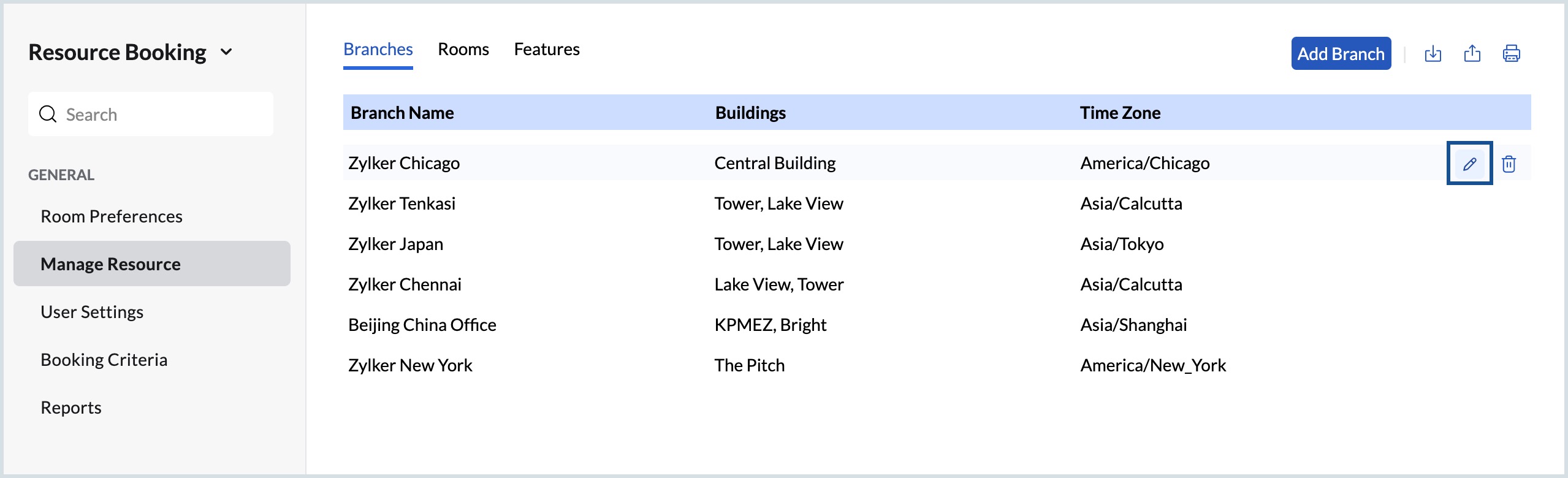Switch to the Rooms tab
Screen dimensions: 1568x478
point(463,49)
